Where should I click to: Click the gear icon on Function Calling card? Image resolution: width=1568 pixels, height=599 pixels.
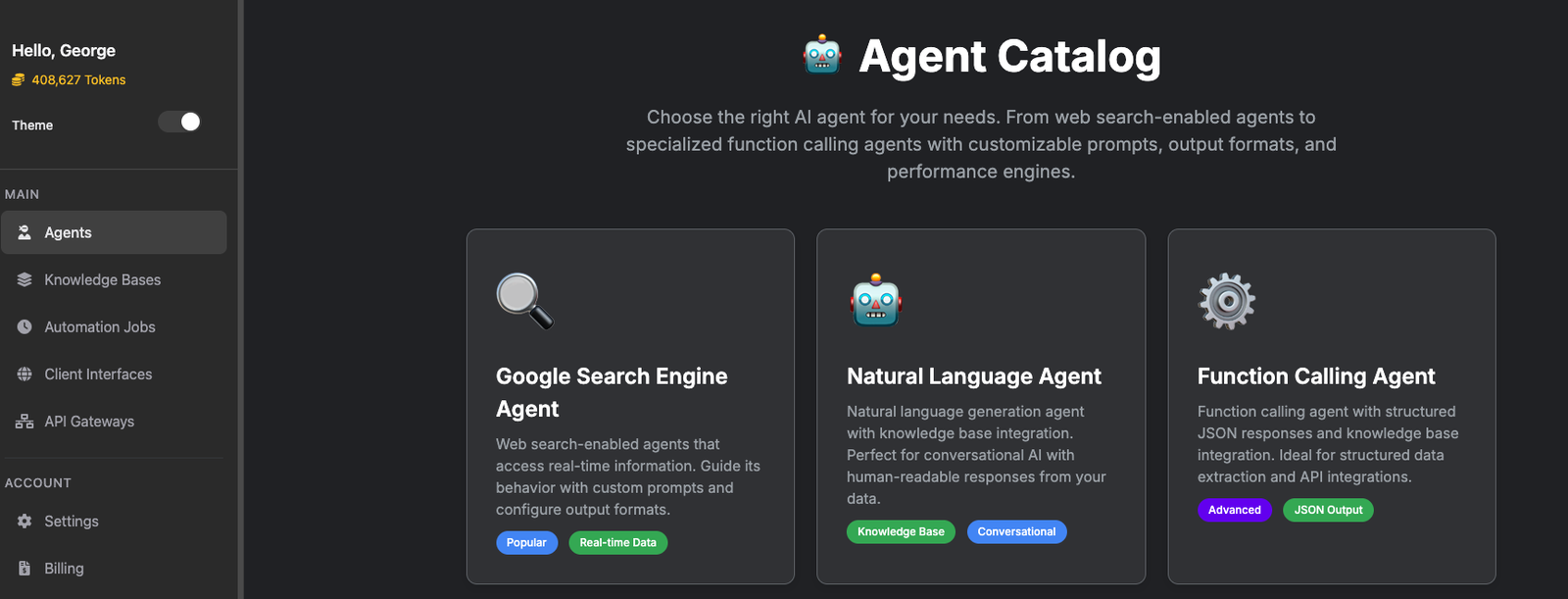[1226, 301]
